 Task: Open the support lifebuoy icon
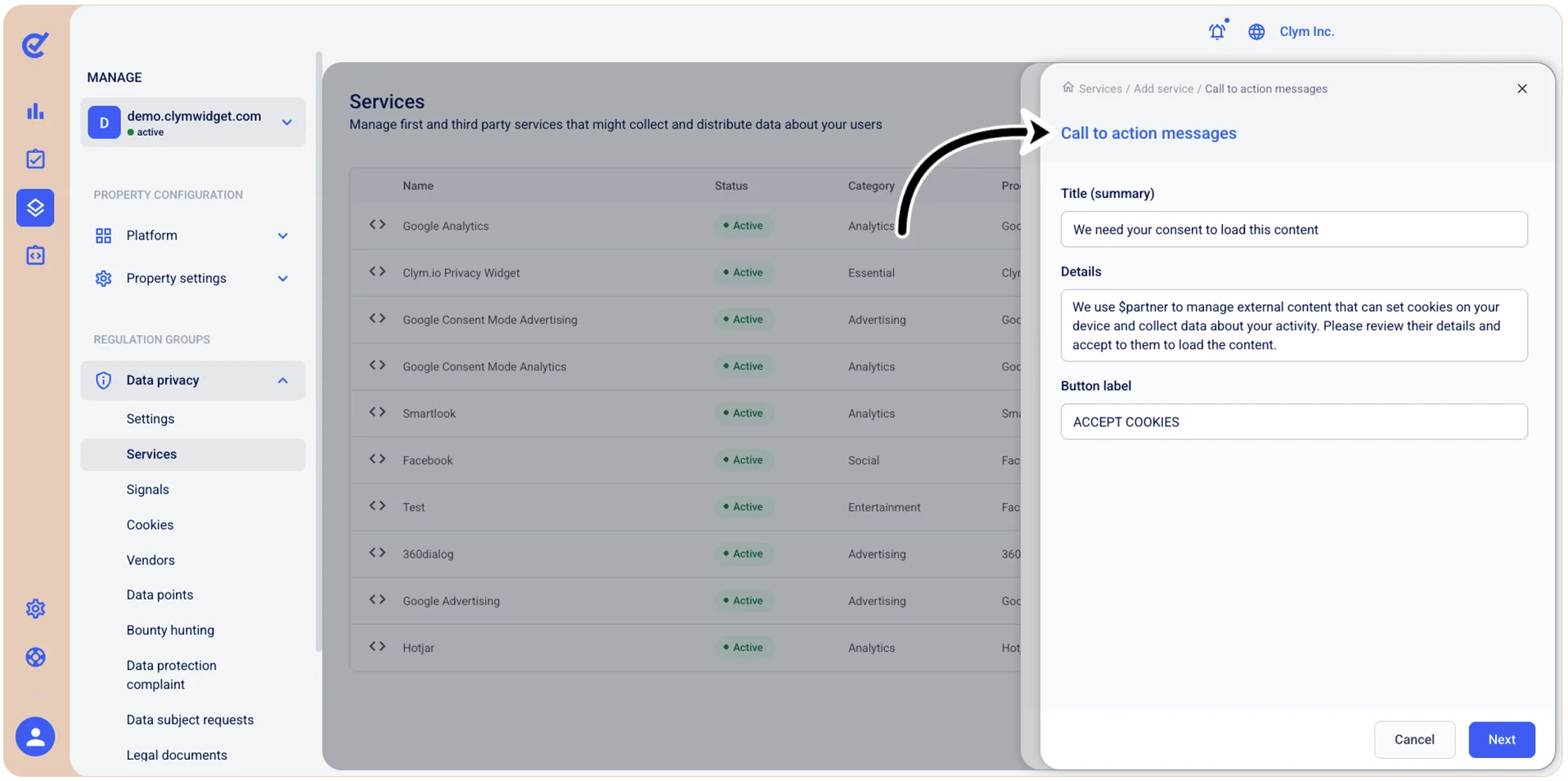(x=35, y=658)
